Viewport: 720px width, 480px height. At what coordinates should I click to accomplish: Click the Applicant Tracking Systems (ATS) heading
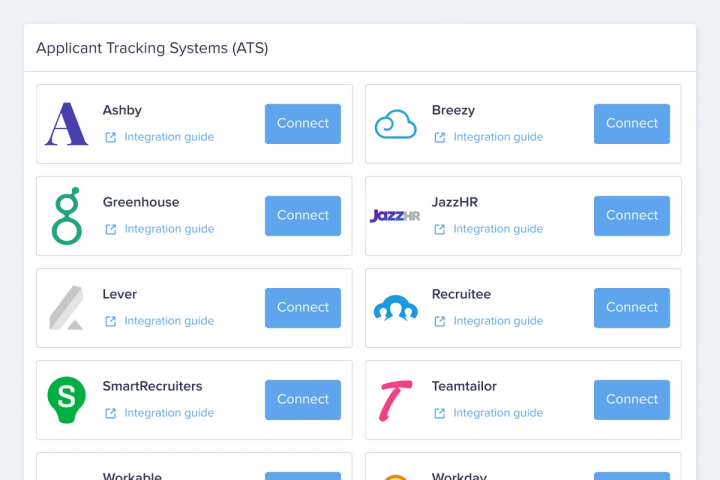tap(152, 48)
